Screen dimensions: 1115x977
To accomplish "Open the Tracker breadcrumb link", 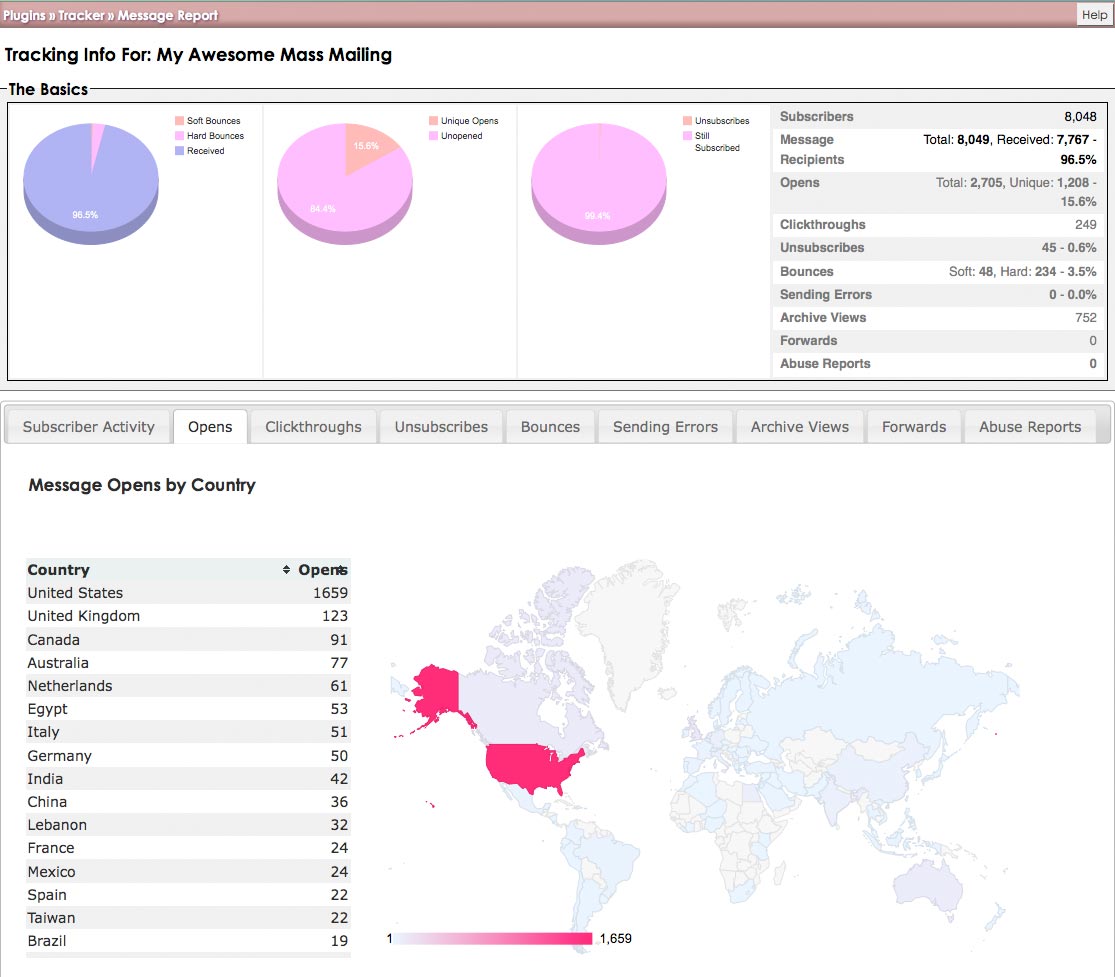I will 81,16.
